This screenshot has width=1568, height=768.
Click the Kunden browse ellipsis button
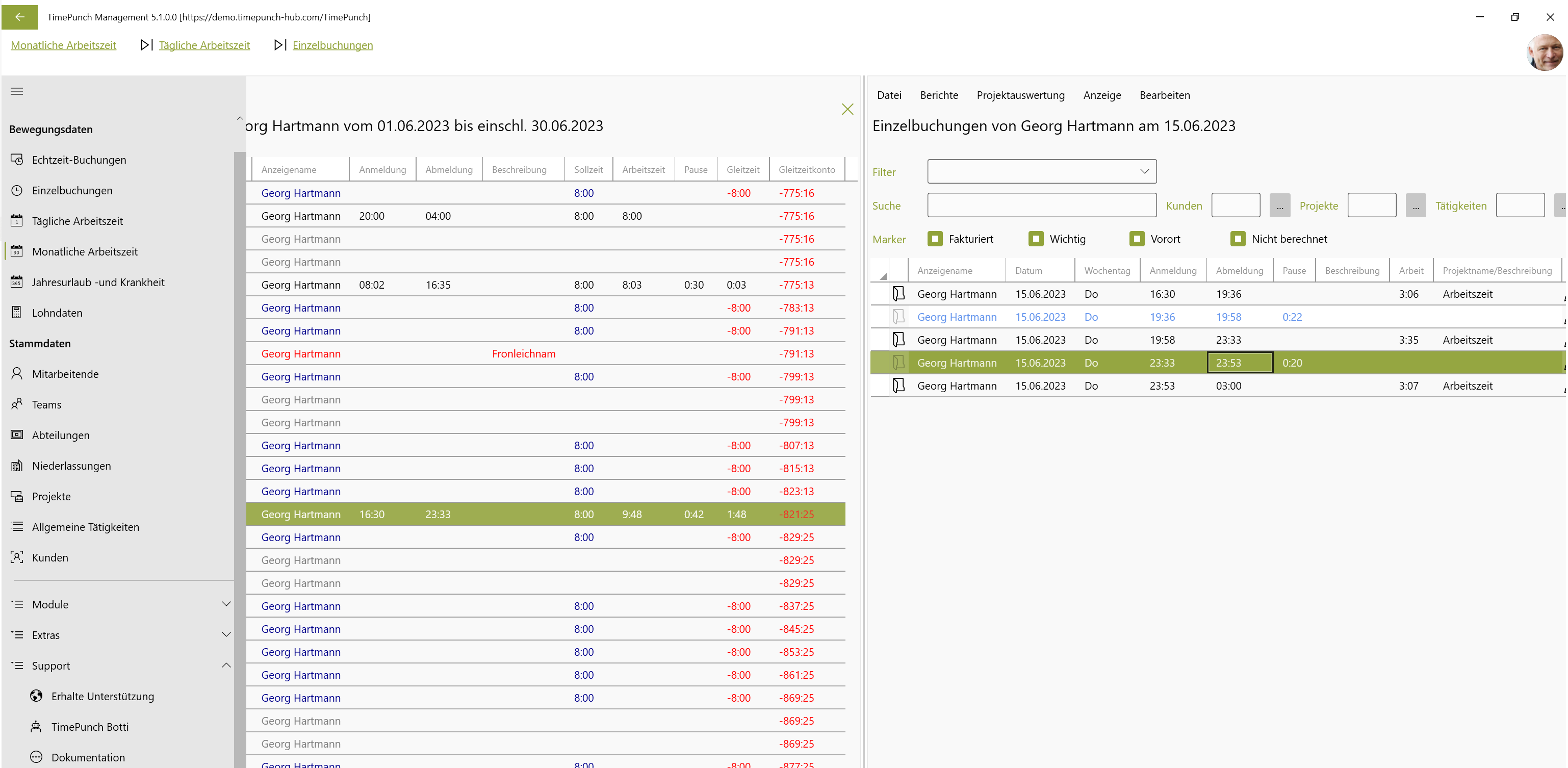[x=1279, y=206]
